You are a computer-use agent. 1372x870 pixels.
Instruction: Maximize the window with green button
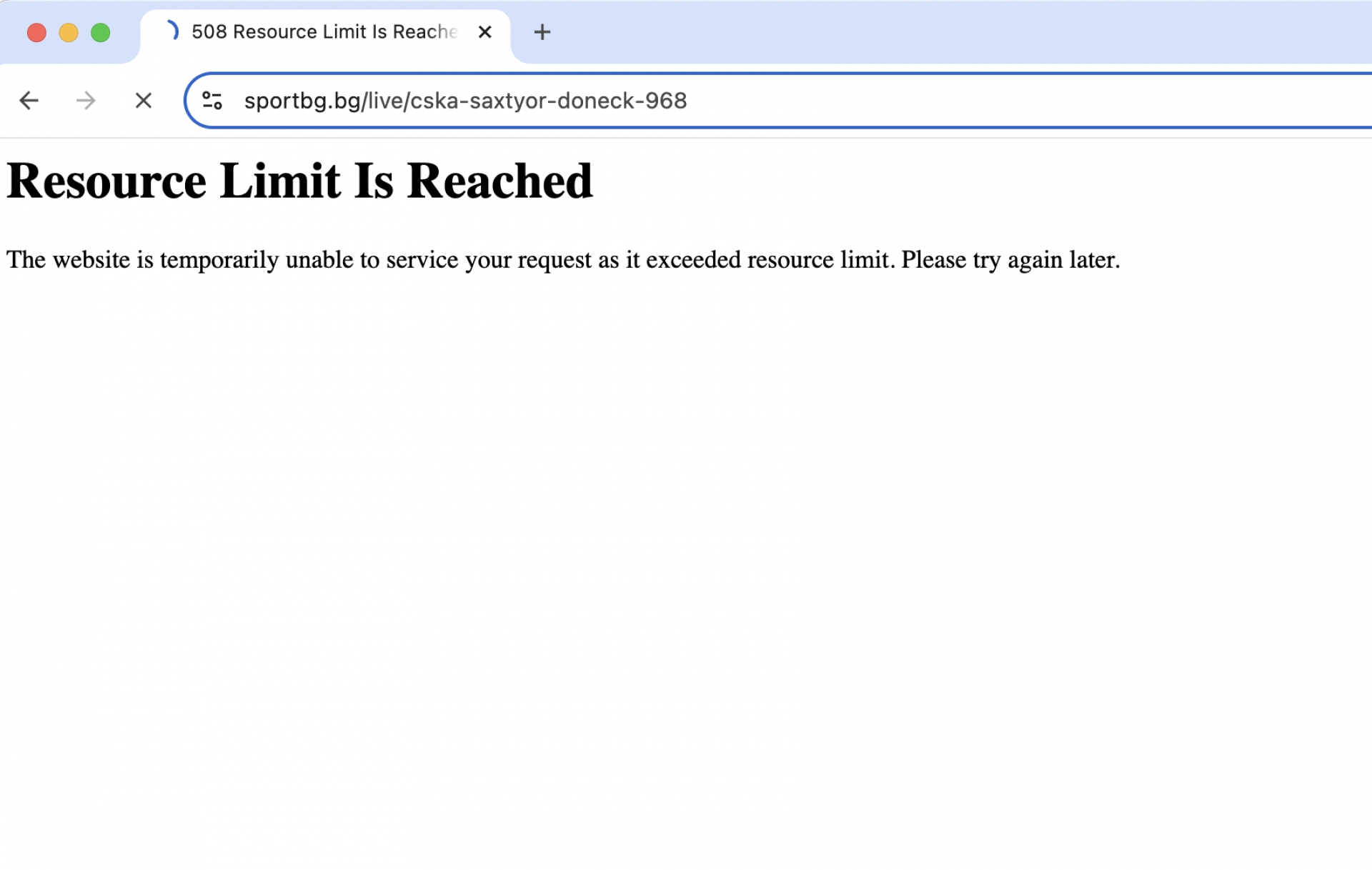click(101, 33)
